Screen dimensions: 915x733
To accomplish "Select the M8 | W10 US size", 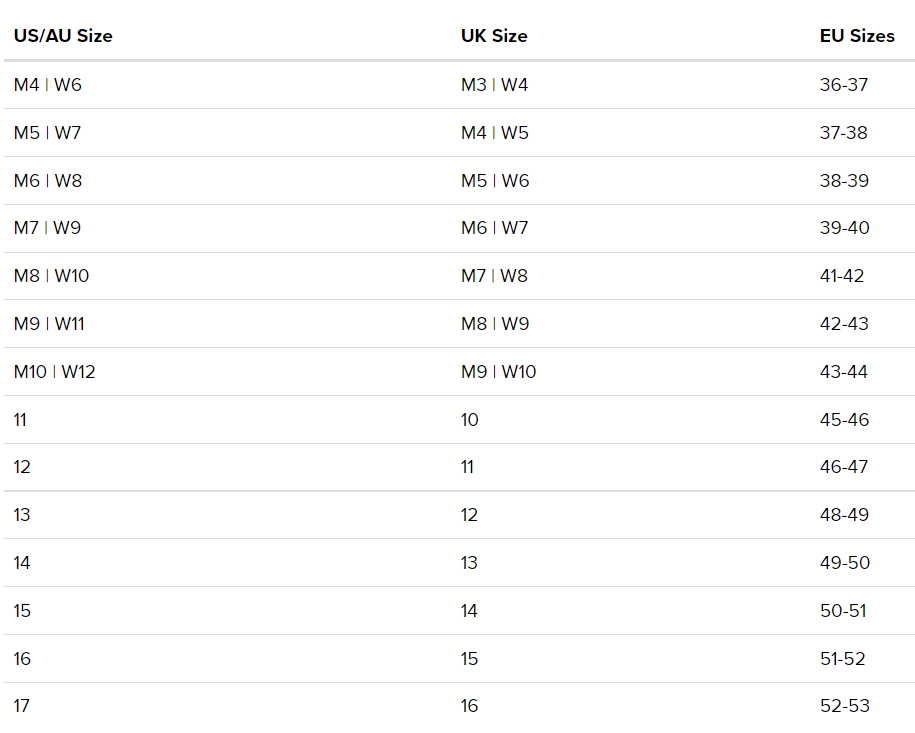I will (52, 276).
